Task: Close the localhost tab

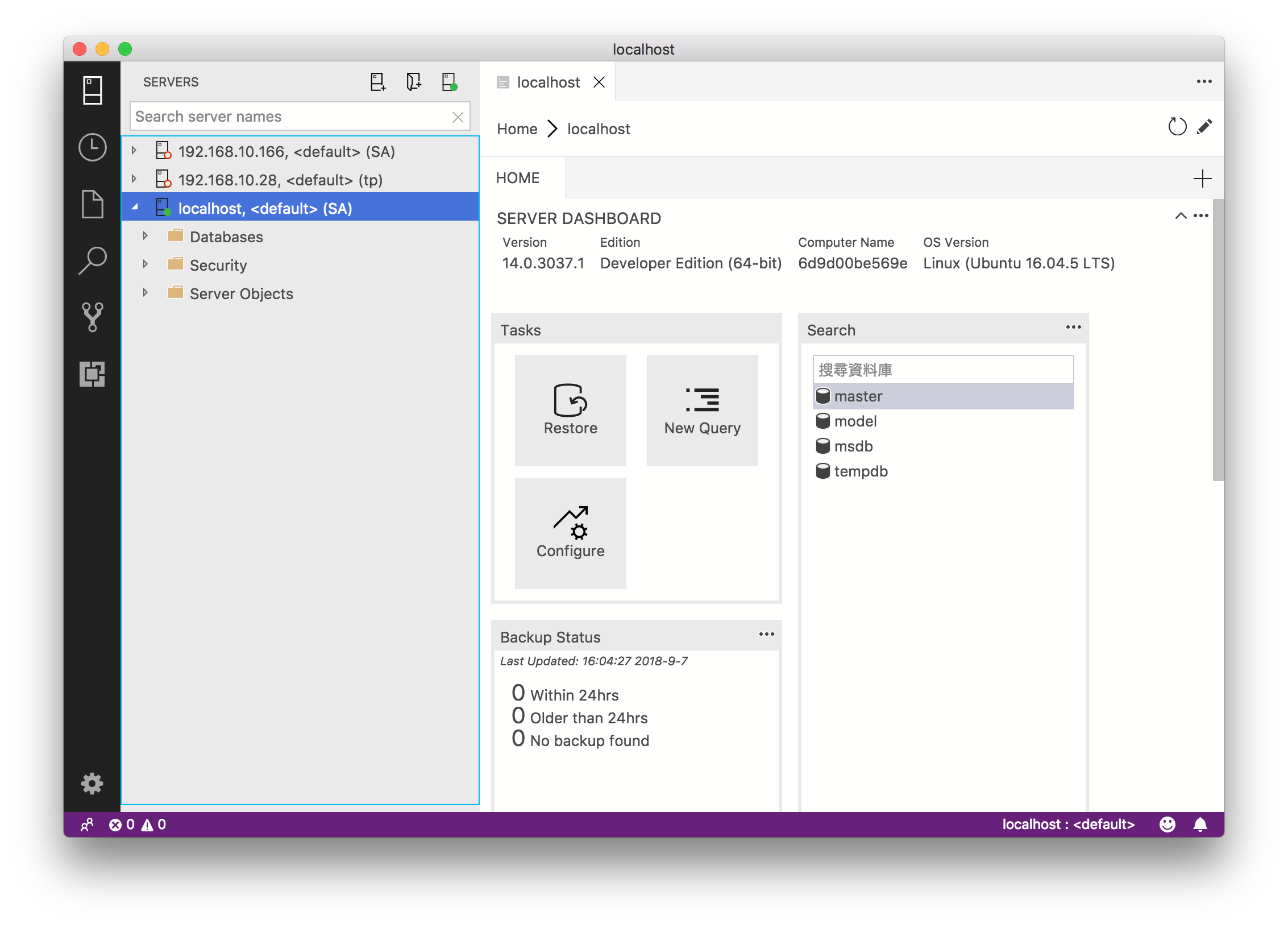Action: point(599,82)
